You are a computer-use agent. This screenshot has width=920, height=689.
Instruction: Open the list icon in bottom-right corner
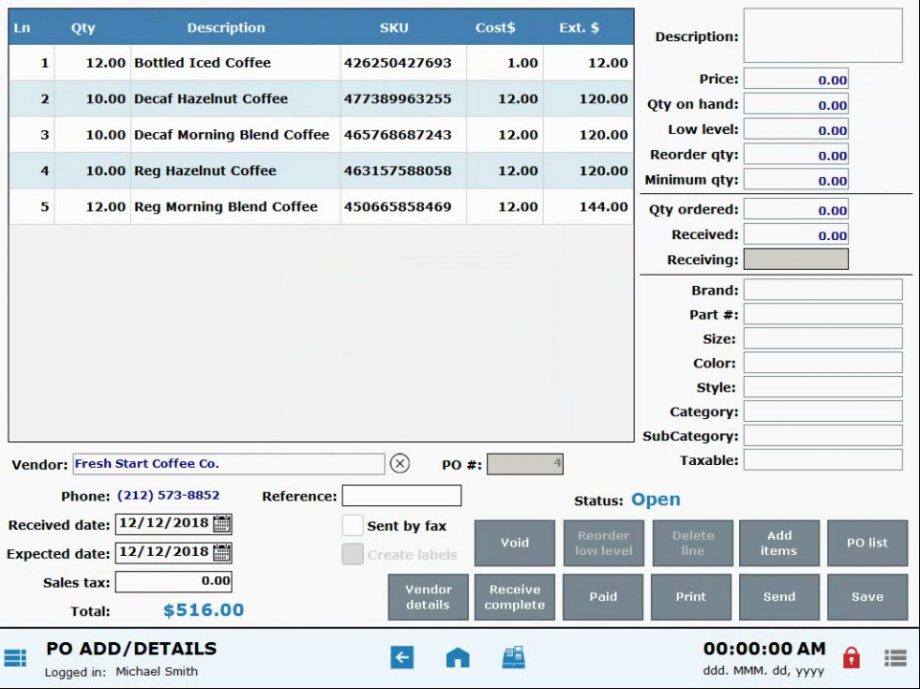895,657
